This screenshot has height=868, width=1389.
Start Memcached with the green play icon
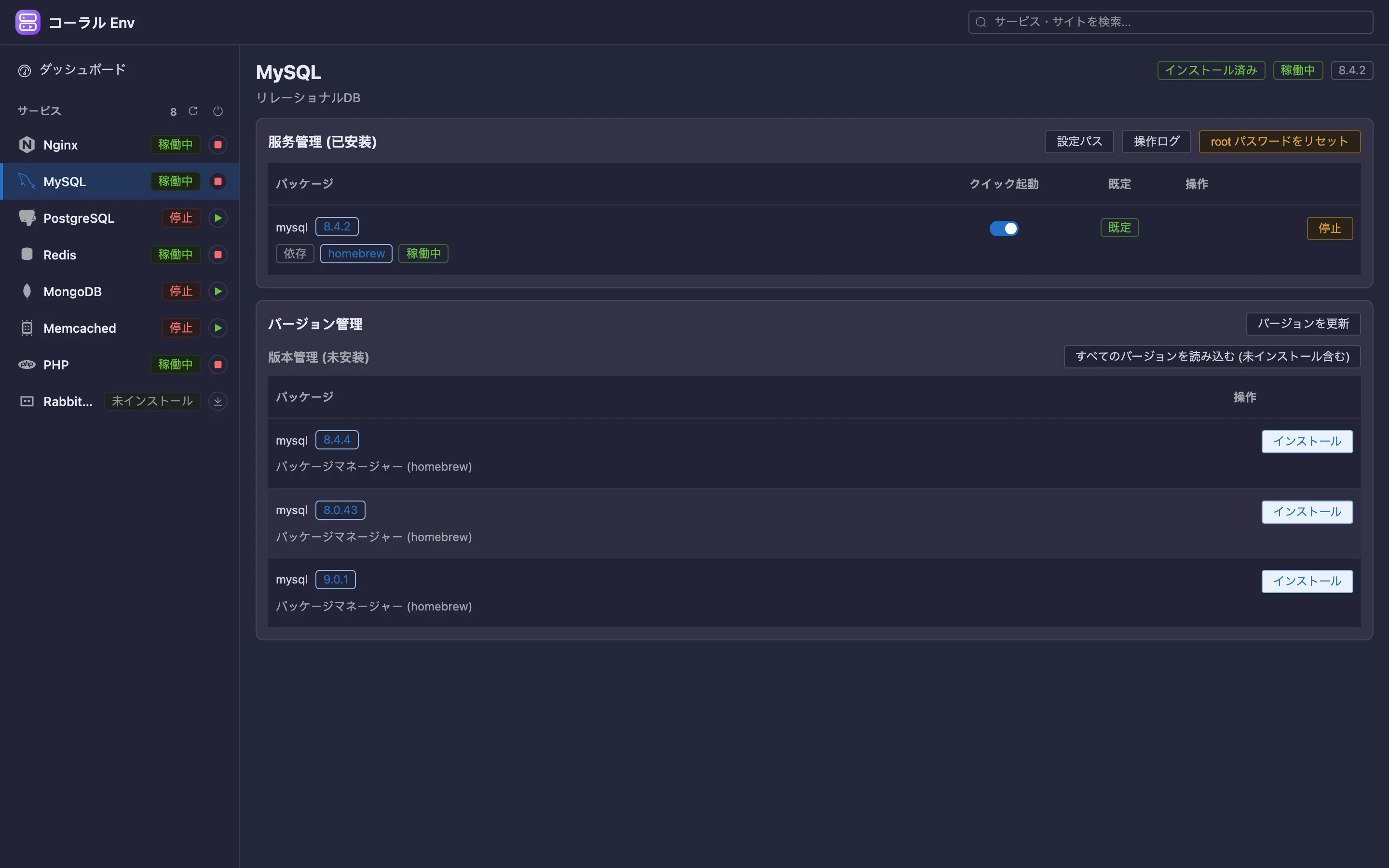point(218,328)
